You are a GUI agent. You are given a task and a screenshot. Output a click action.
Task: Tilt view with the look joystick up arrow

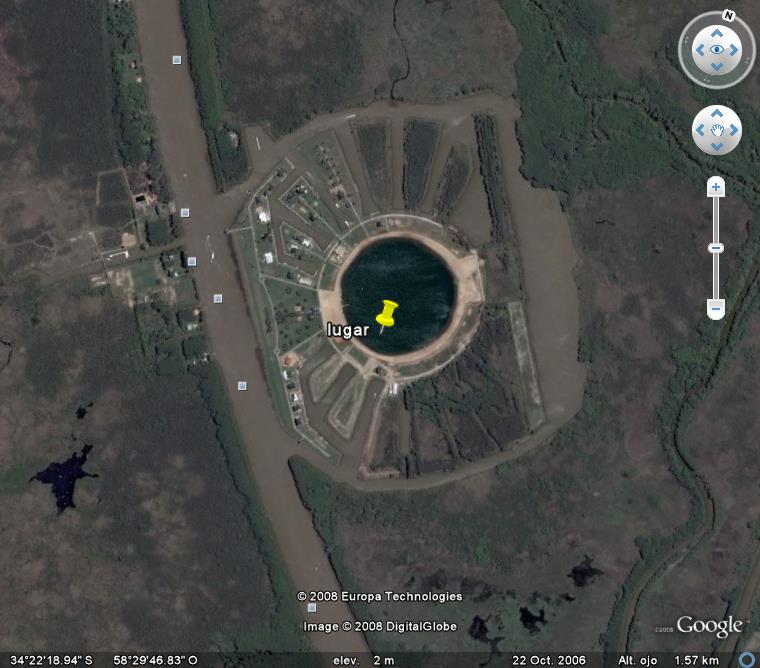pos(717,33)
